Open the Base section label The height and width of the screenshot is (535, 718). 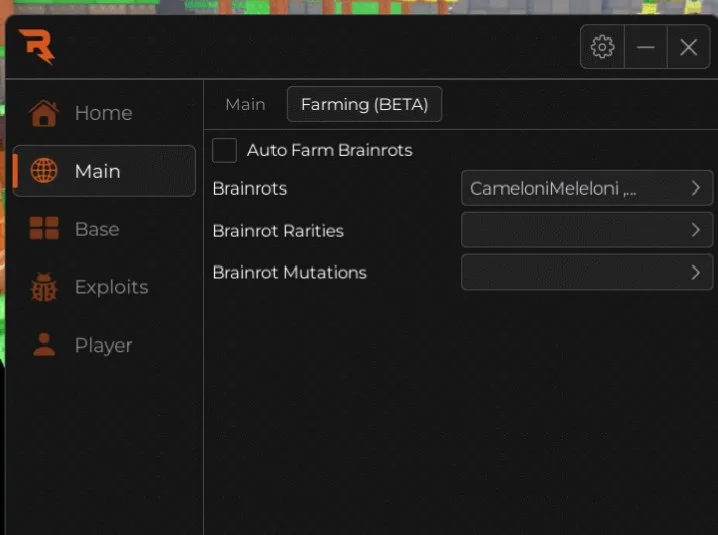coord(97,229)
